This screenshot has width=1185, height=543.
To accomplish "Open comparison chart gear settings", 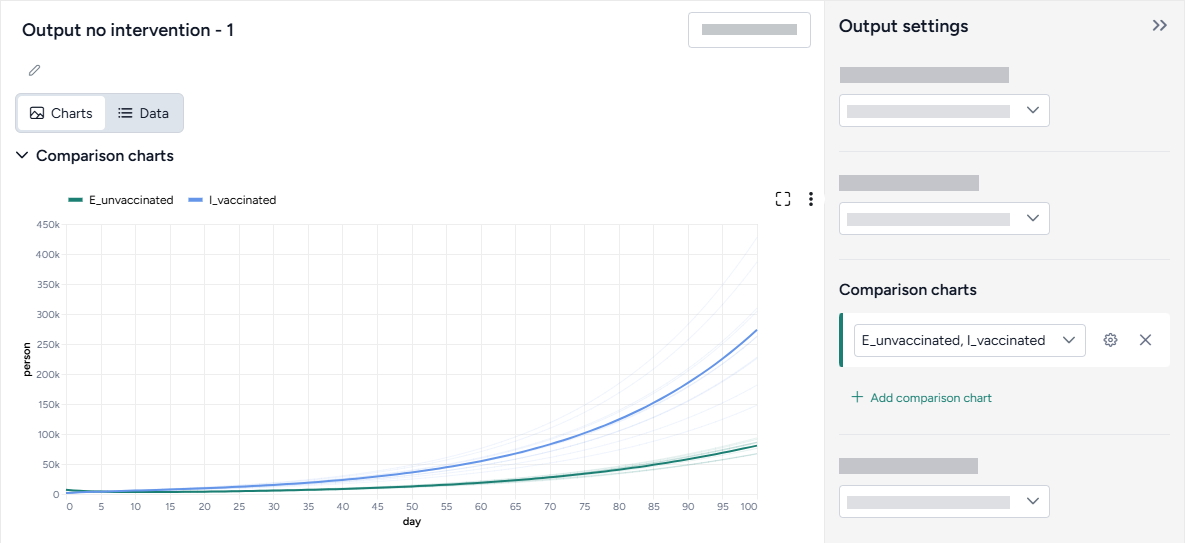I will coord(1110,340).
